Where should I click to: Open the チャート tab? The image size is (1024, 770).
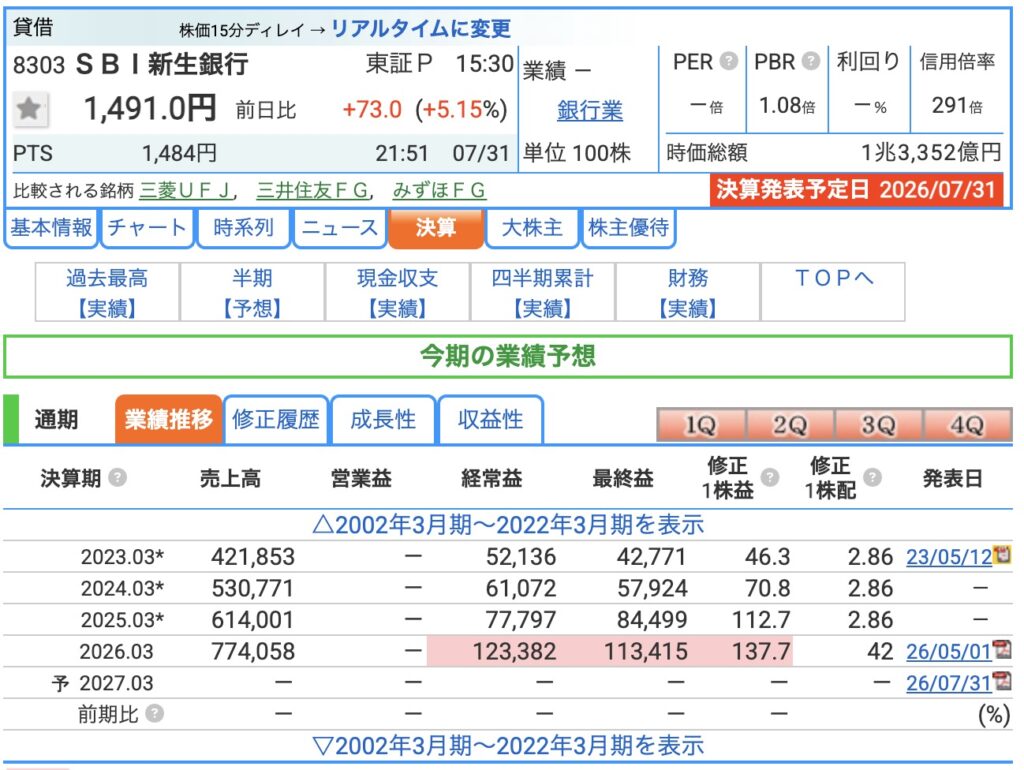click(x=147, y=228)
